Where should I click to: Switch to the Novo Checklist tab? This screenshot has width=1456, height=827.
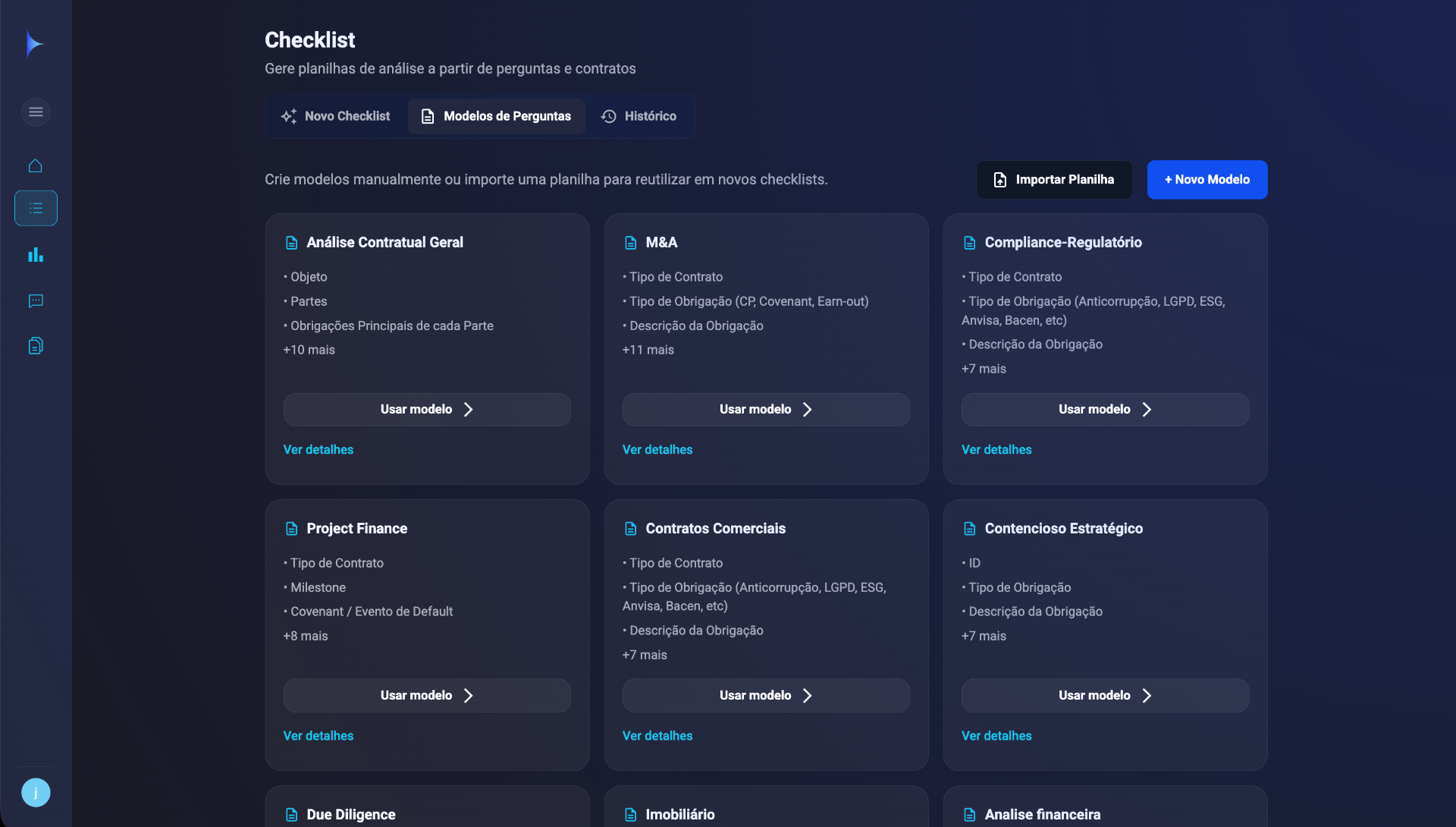(x=335, y=116)
